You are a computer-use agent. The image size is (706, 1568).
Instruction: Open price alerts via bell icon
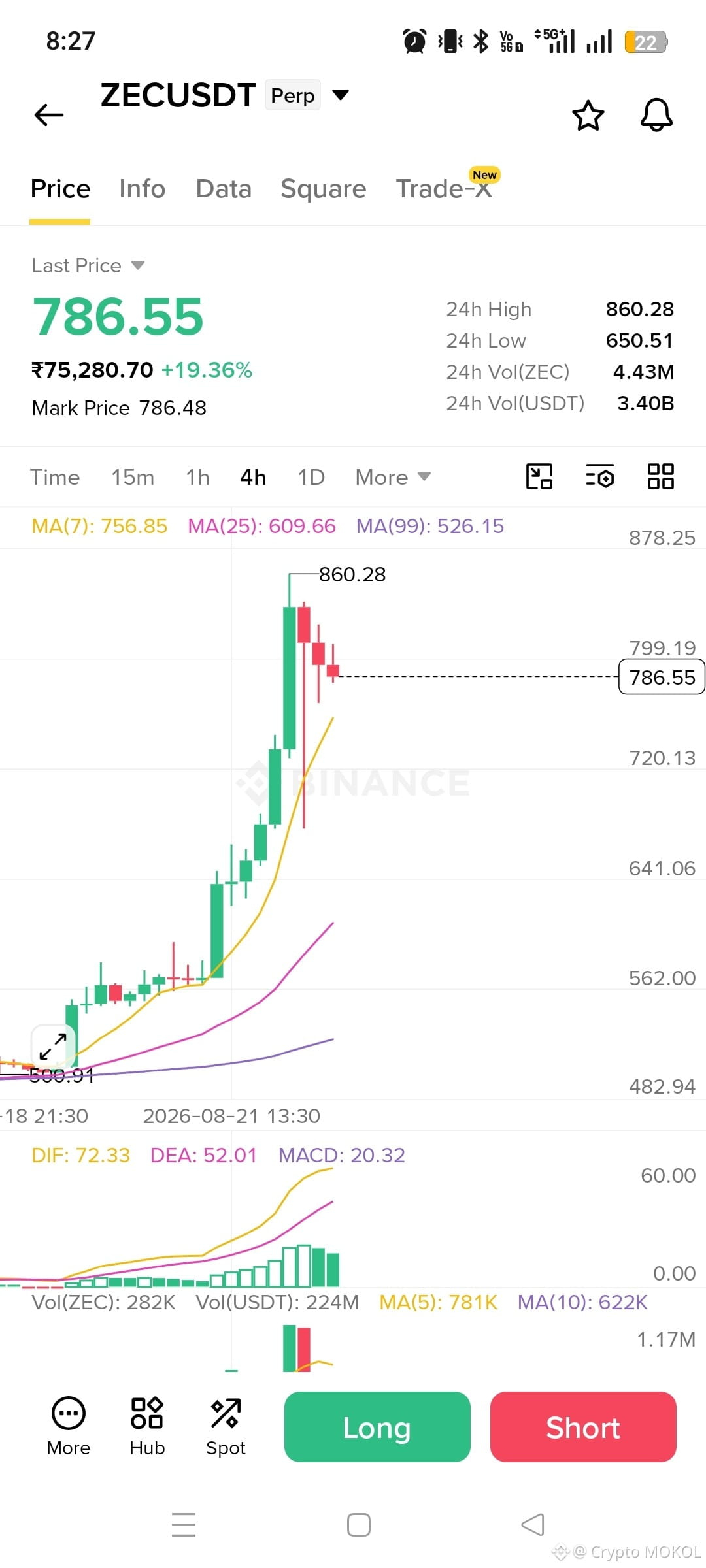656,116
